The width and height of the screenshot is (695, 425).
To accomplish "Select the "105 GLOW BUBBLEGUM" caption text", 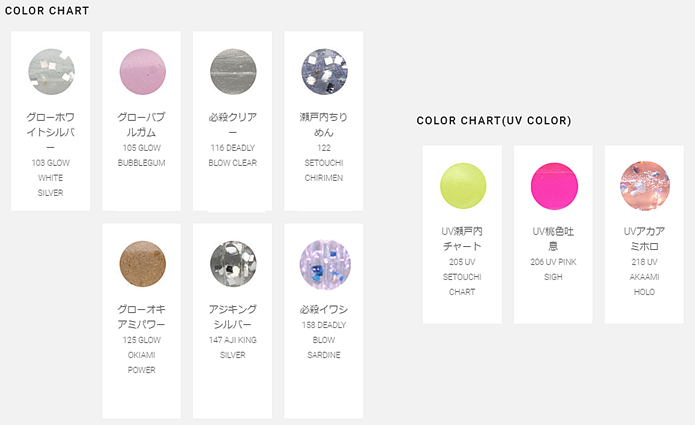I will coord(141,155).
